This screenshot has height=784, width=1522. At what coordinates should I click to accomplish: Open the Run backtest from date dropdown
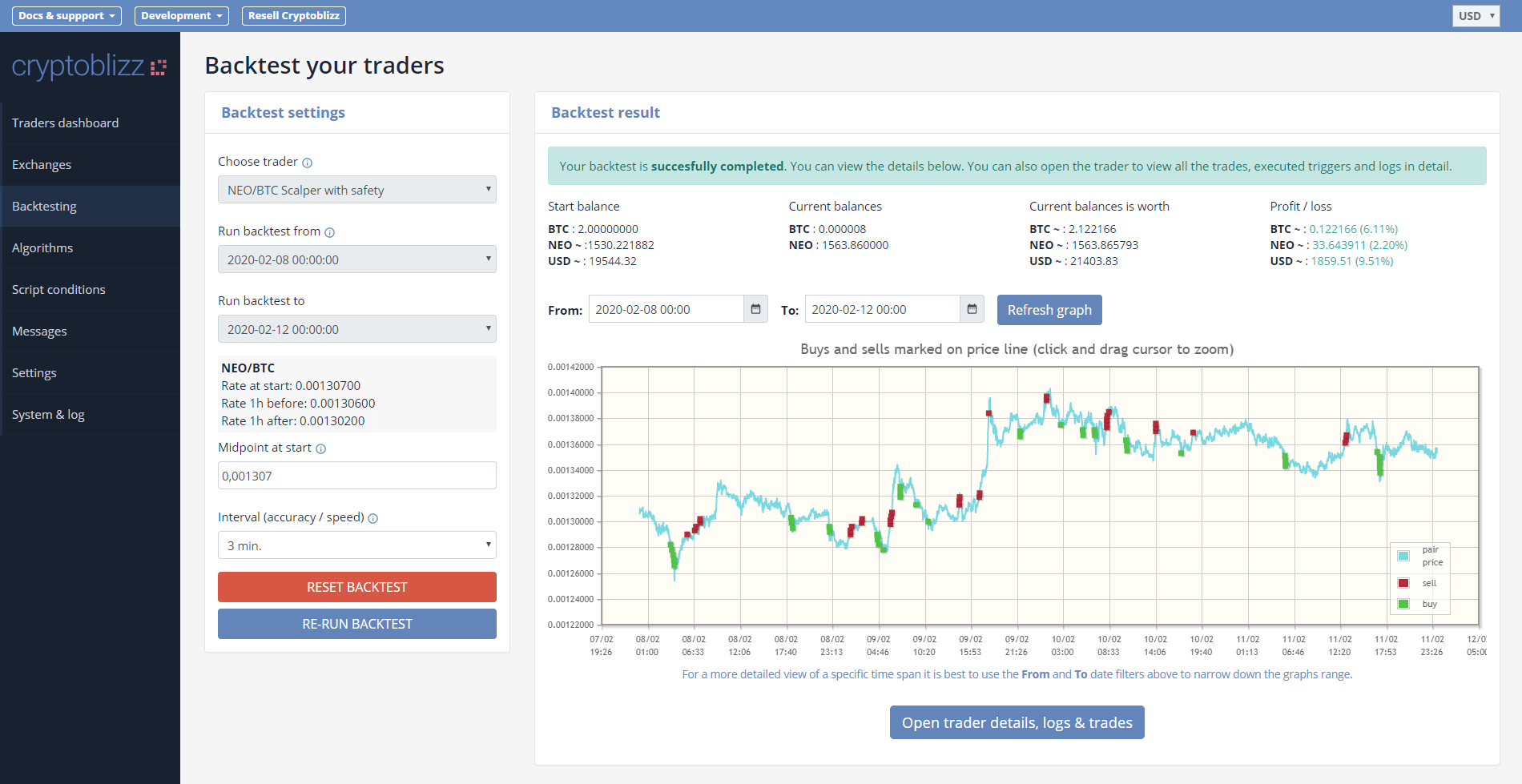click(357, 259)
